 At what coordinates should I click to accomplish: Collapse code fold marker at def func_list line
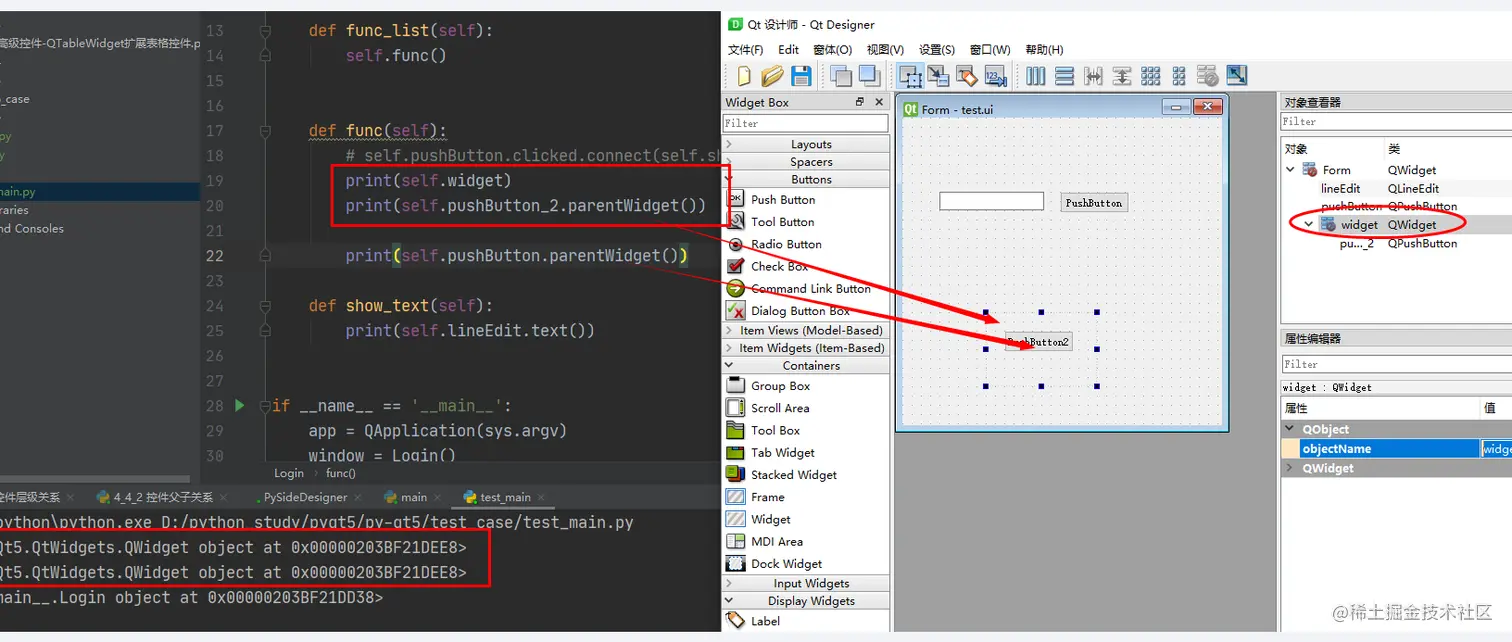tap(265, 31)
